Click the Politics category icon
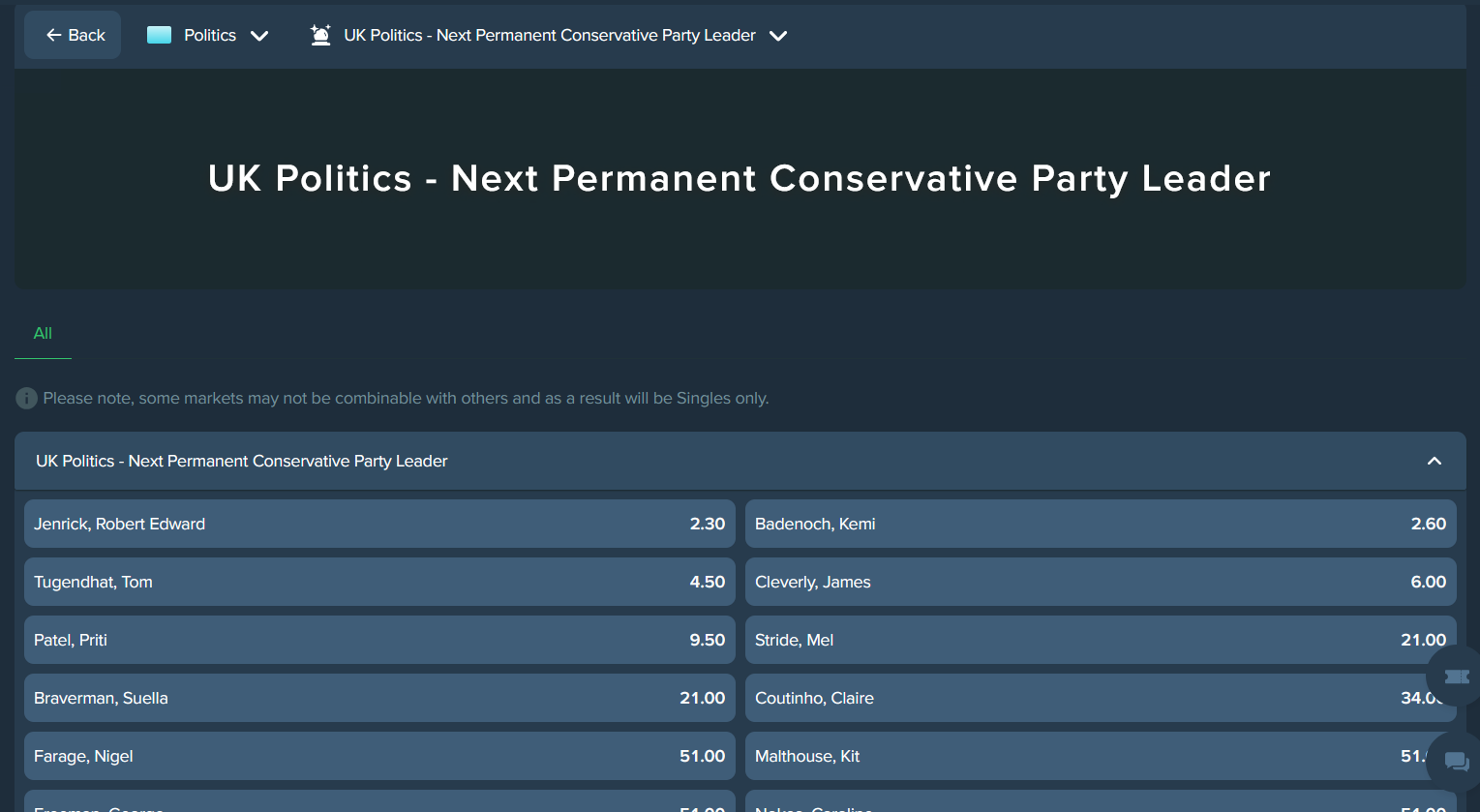The image size is (1480, 812). click(x=159, y=35)
